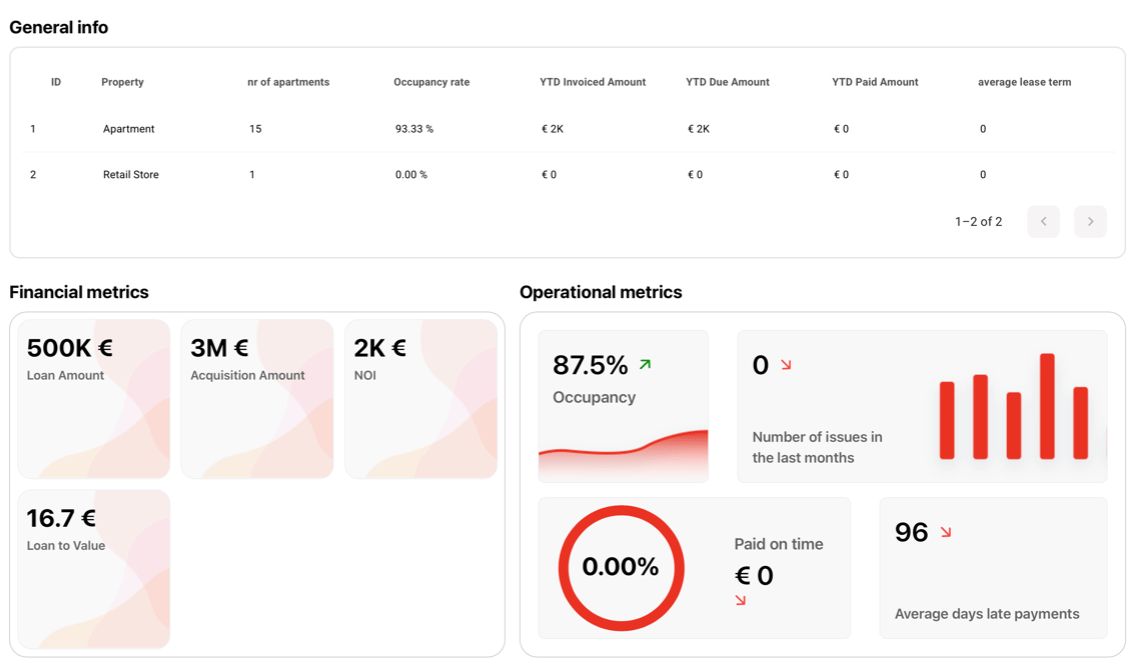This screenshot has width=1136, height=664.
Task: Click the Property column header
Action: pos(122,82)
